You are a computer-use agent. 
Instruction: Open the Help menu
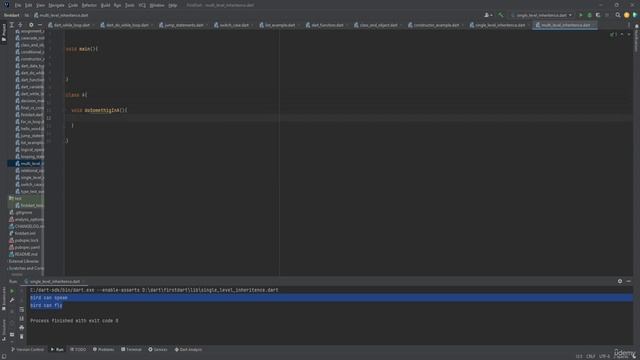[173, 5]
